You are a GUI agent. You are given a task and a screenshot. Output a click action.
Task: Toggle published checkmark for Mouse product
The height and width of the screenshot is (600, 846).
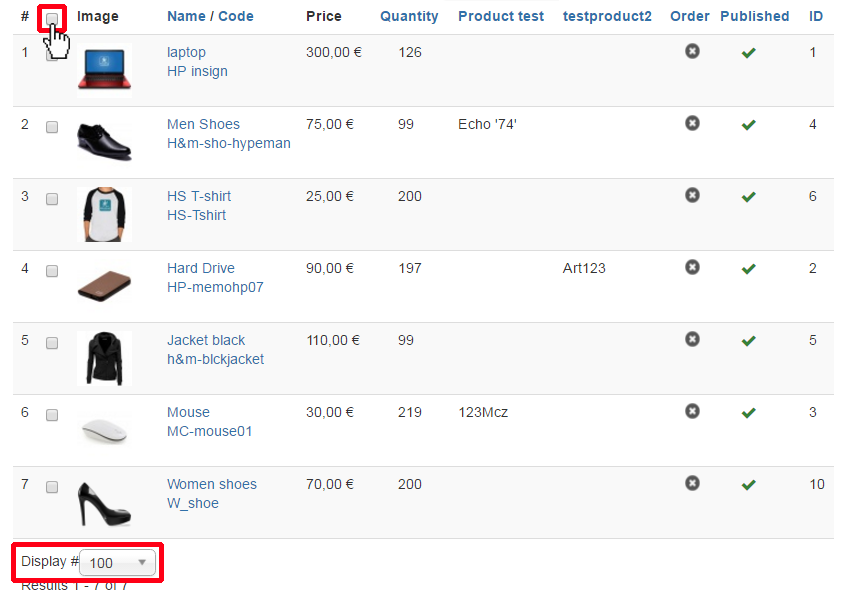(x=748, y=413)
